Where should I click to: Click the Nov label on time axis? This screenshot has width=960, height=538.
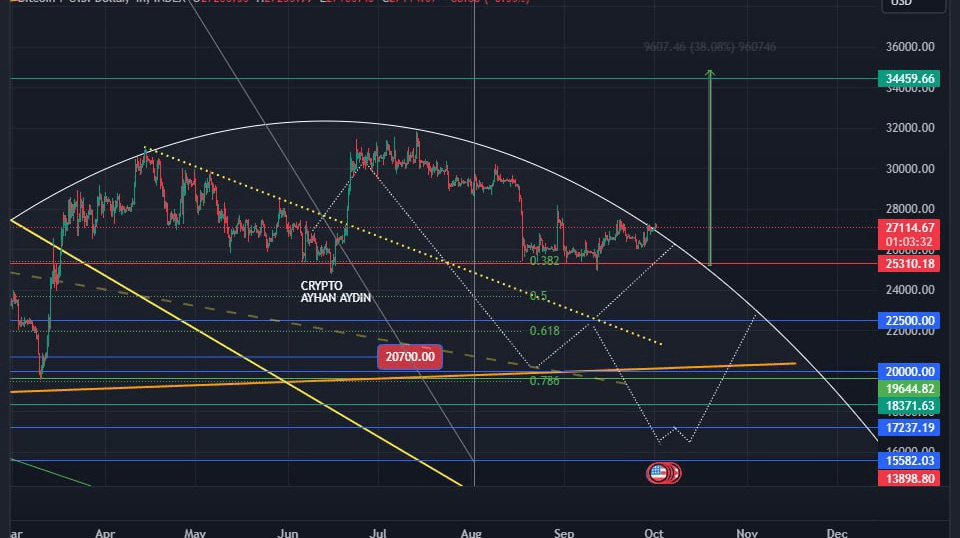747,533
